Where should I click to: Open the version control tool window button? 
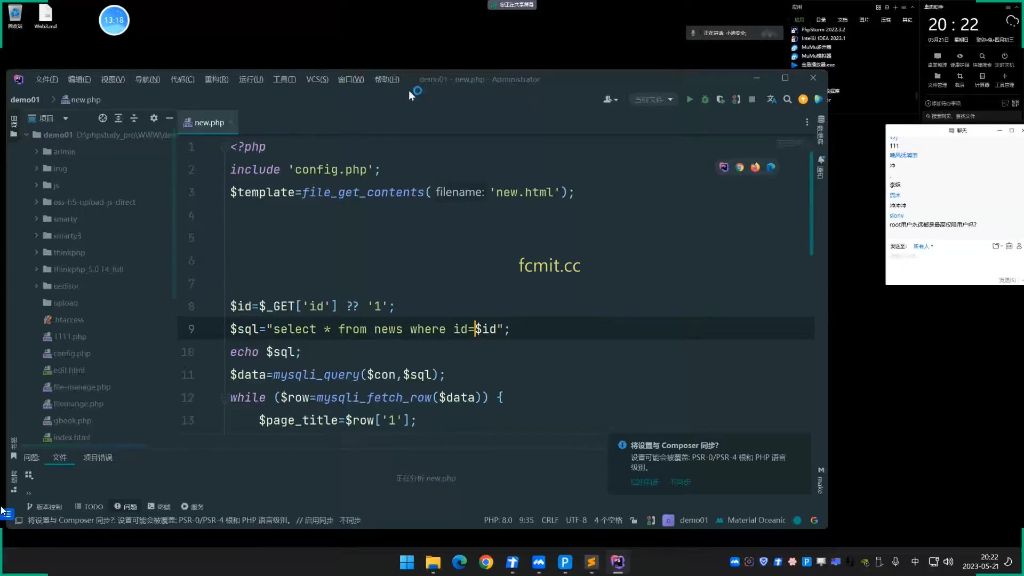44,506
